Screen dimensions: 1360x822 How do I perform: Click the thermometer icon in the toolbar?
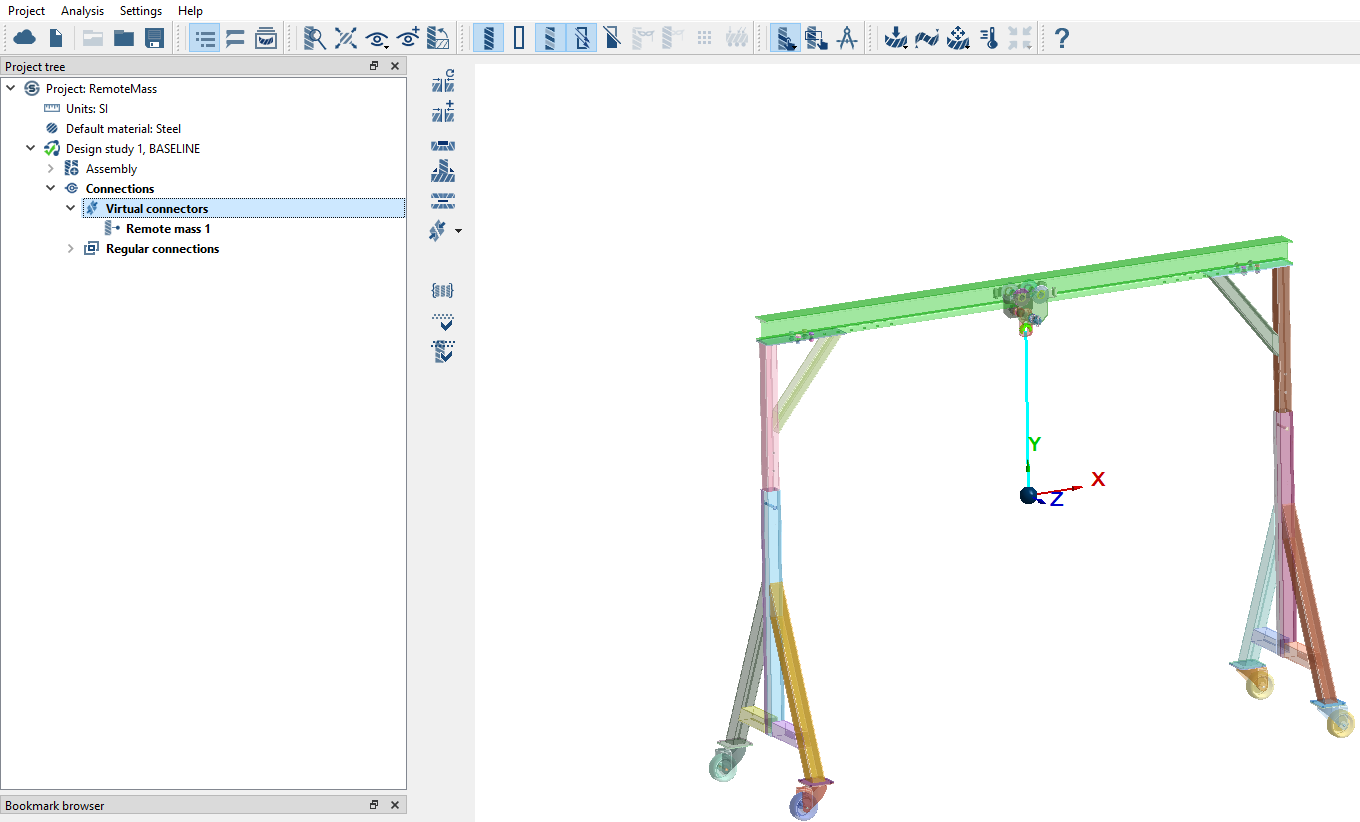coord(989,38)
